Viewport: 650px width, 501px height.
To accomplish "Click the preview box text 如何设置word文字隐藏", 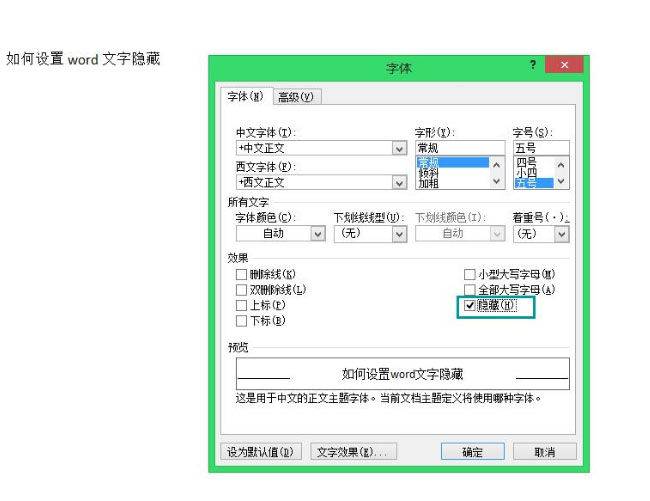I will (x=402, y=374).
